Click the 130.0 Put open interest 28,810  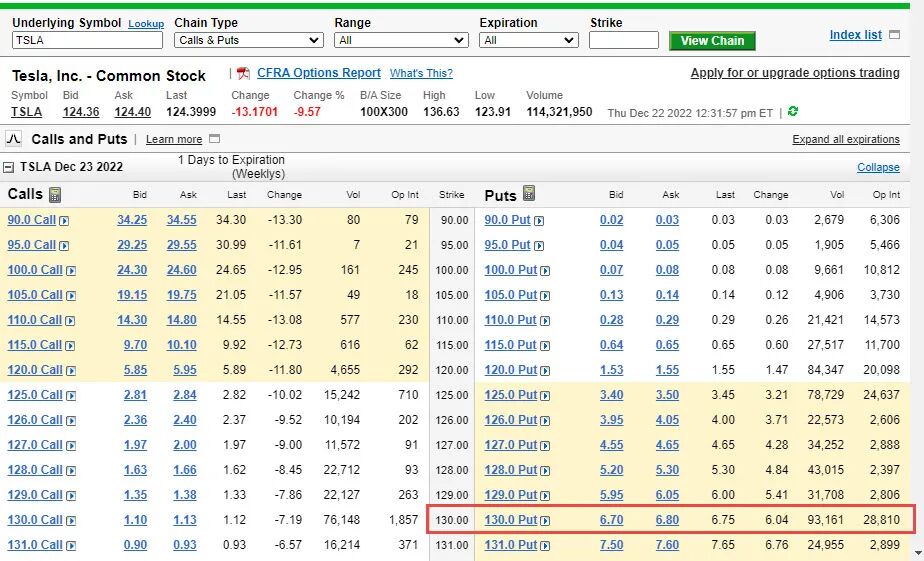[882, 520]
